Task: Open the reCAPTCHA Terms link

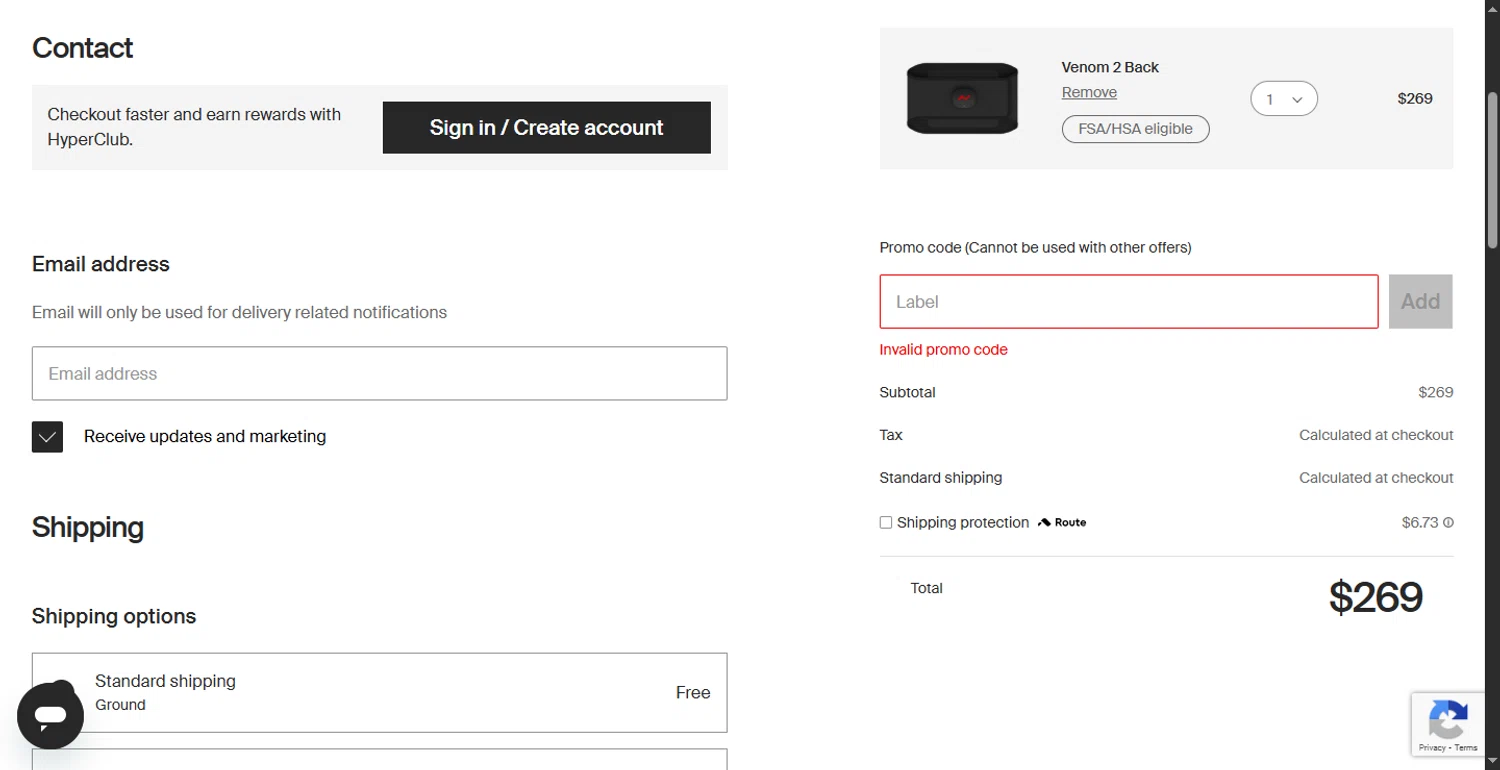Action: click(1467, 748)
